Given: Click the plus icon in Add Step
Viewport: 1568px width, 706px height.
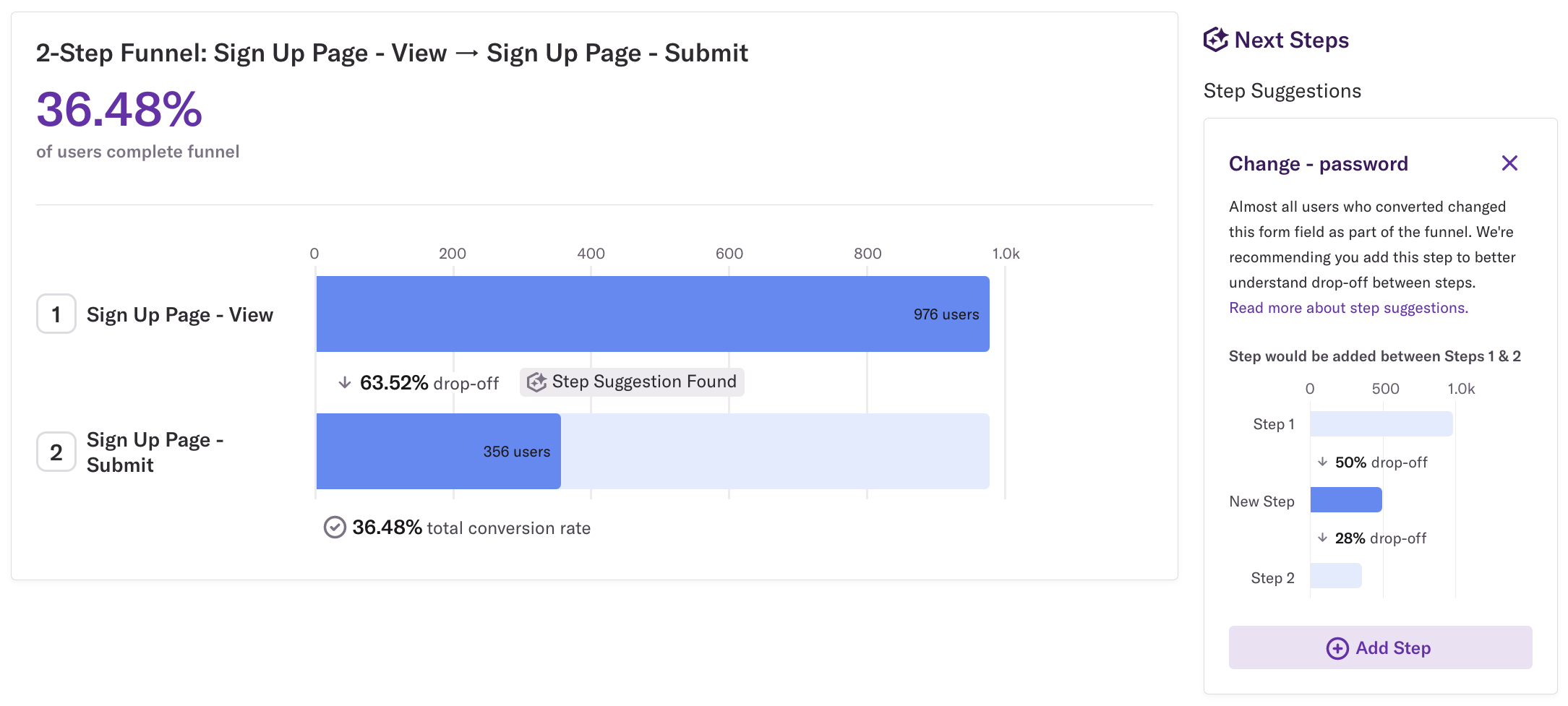Looking at the screenshot, I should [x=1337, y=648].
